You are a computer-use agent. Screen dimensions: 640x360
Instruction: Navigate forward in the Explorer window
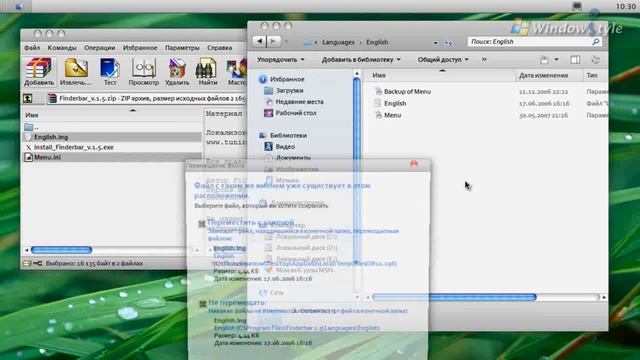[x=273, y=41]
